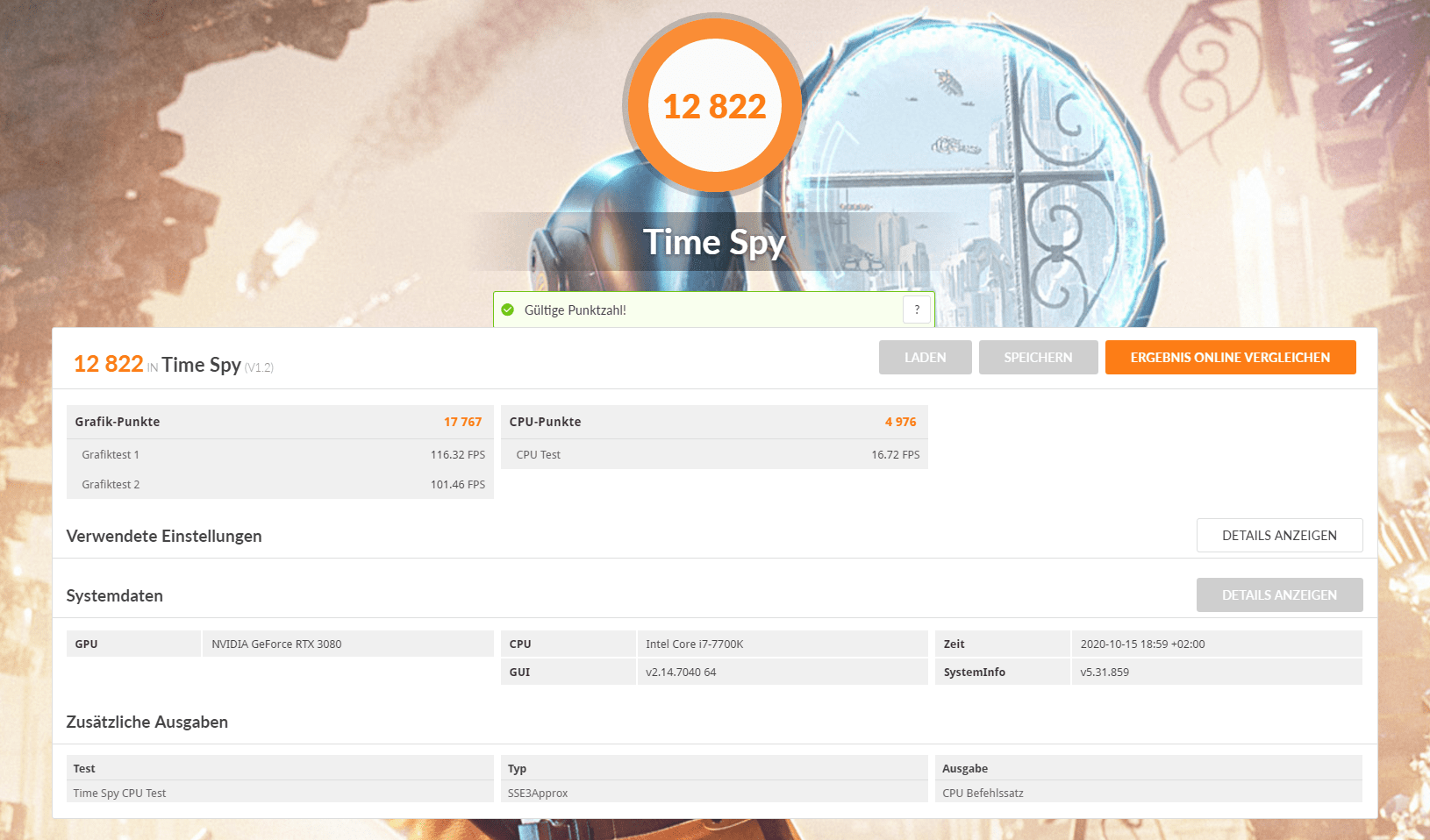The image size is (1430, 840).
Task: Click the Zusätzliche Ausgaben heading
Action: point(147,722)
